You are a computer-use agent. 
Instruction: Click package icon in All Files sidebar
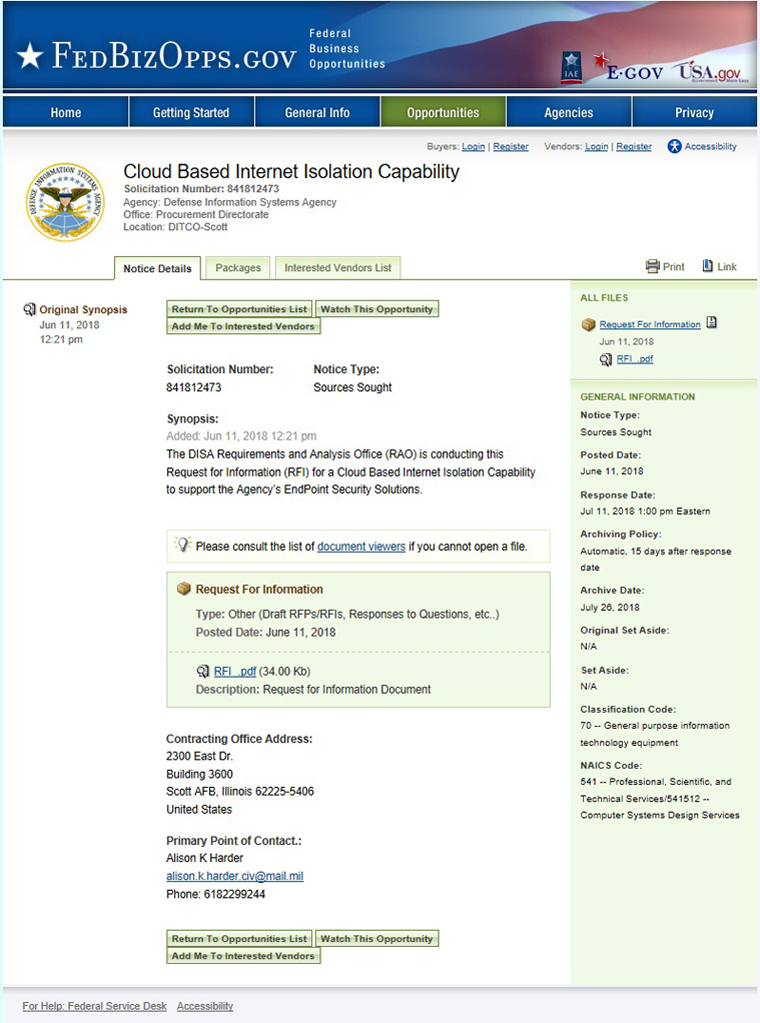tap(588, 324)
